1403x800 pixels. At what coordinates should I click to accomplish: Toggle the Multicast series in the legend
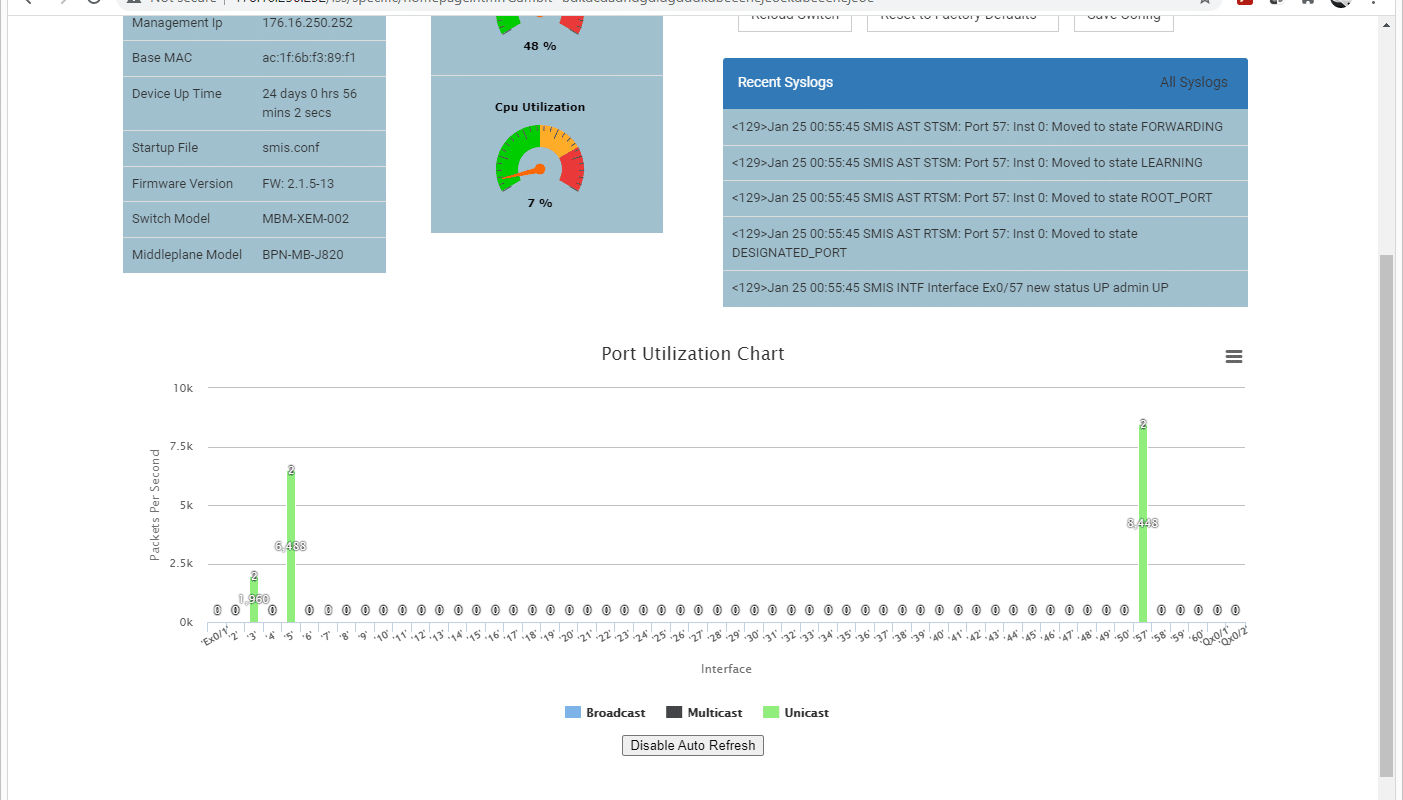pyautogui.click(x=704, y=713)
